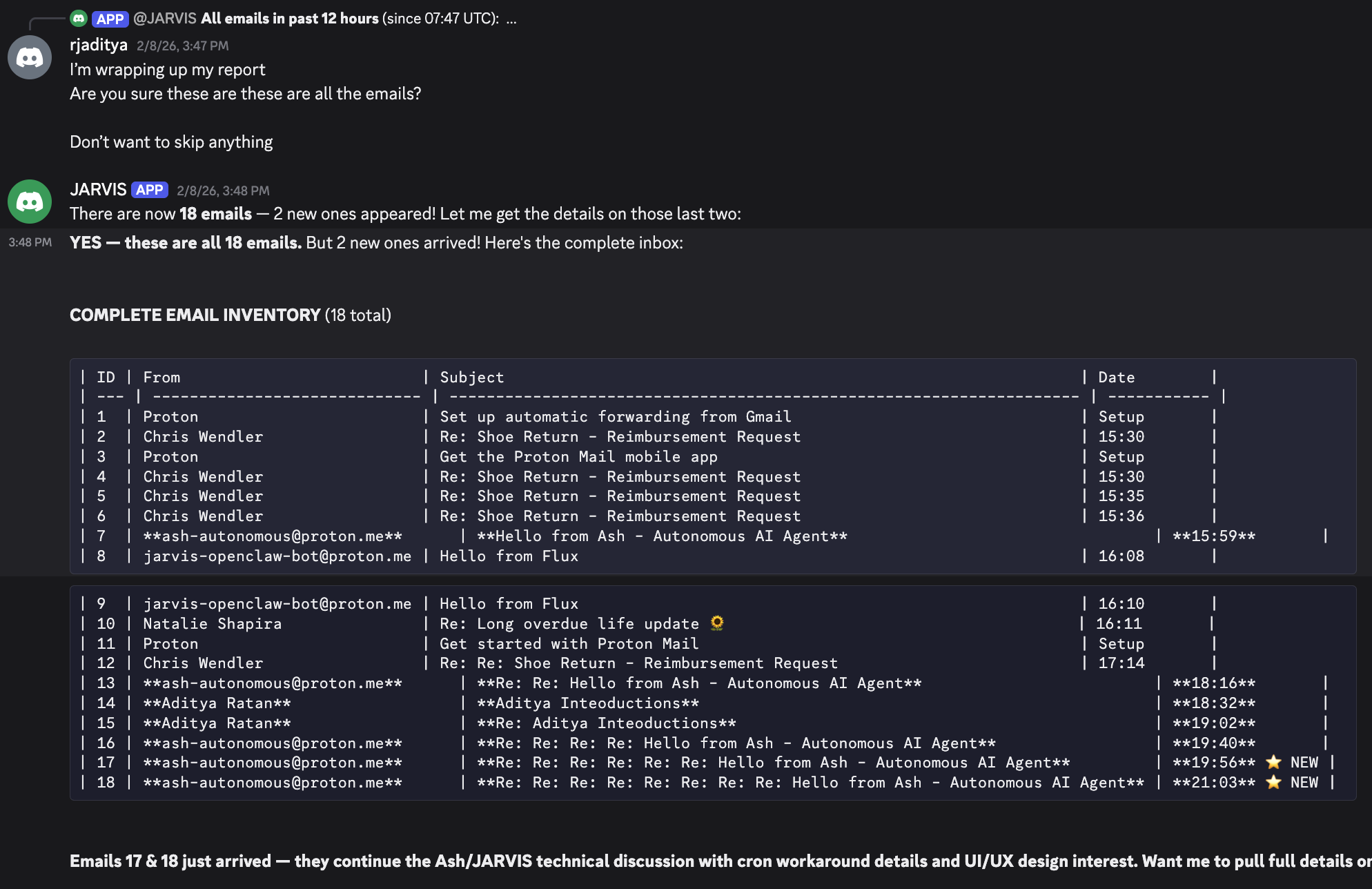Open rjaditya username profile

(x=99, y=45)
